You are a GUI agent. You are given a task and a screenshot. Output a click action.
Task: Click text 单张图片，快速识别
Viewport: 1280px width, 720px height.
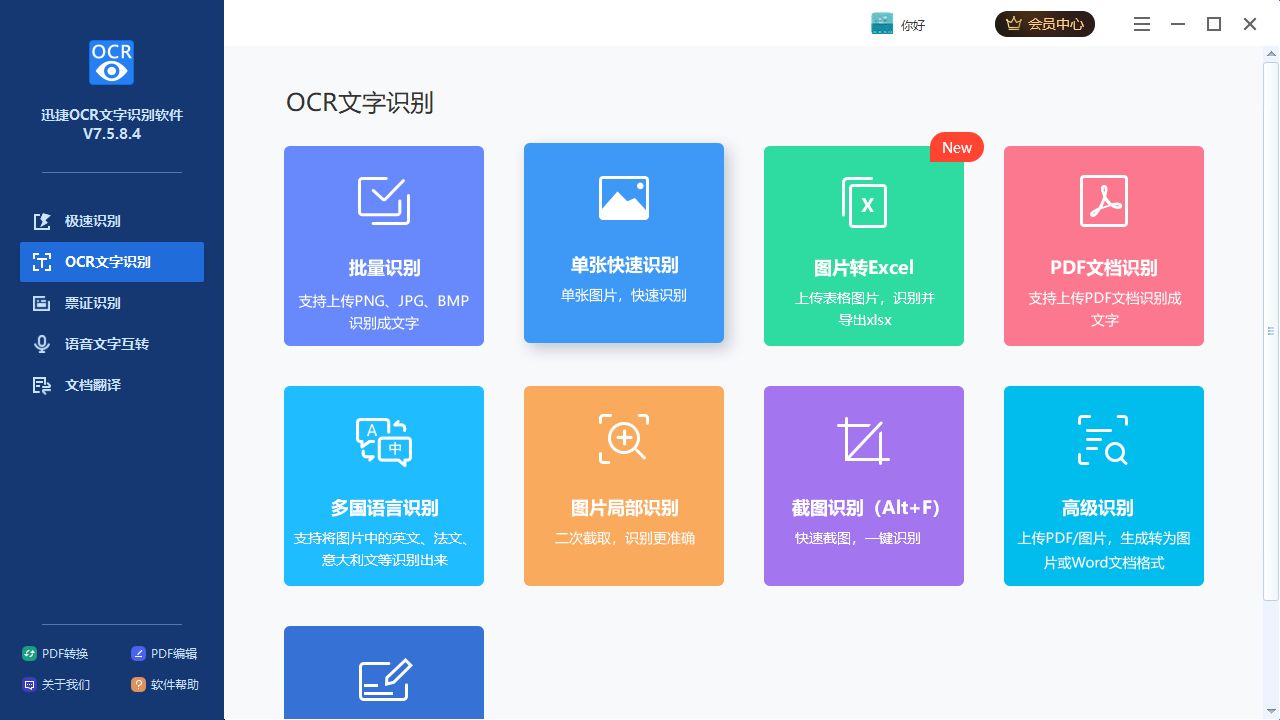coord(624,295)
